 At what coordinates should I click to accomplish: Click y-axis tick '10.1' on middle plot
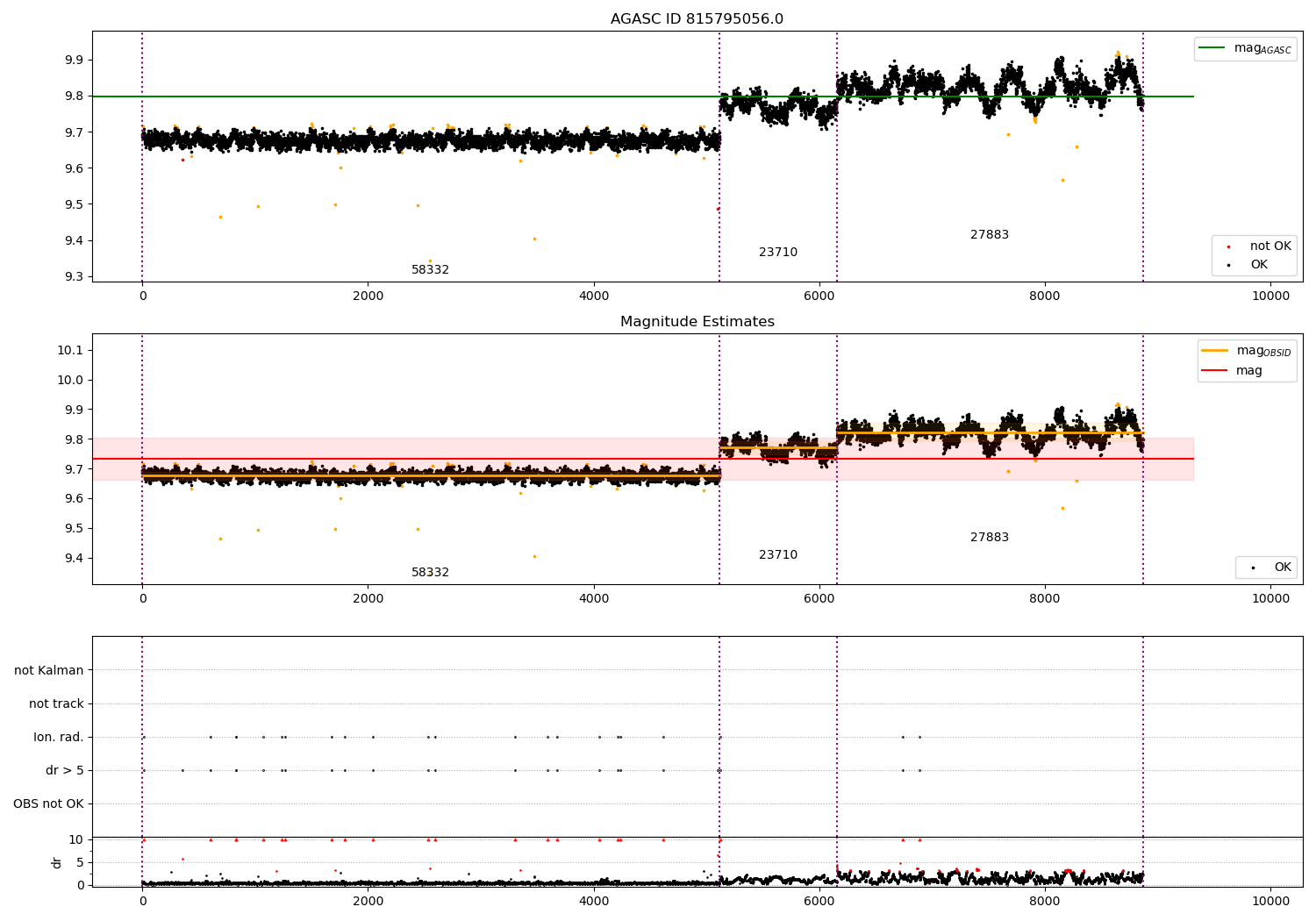click(x=70, y=351)
